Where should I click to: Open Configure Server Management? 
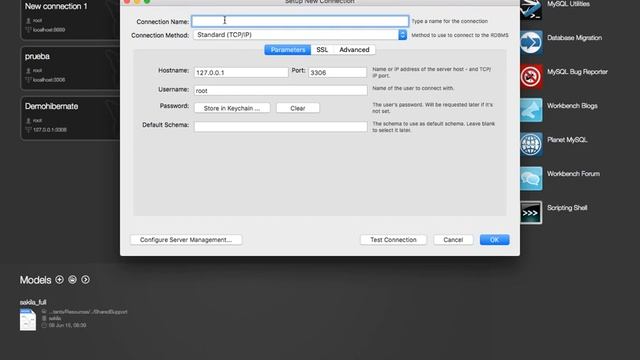click(x=186, y=240)
